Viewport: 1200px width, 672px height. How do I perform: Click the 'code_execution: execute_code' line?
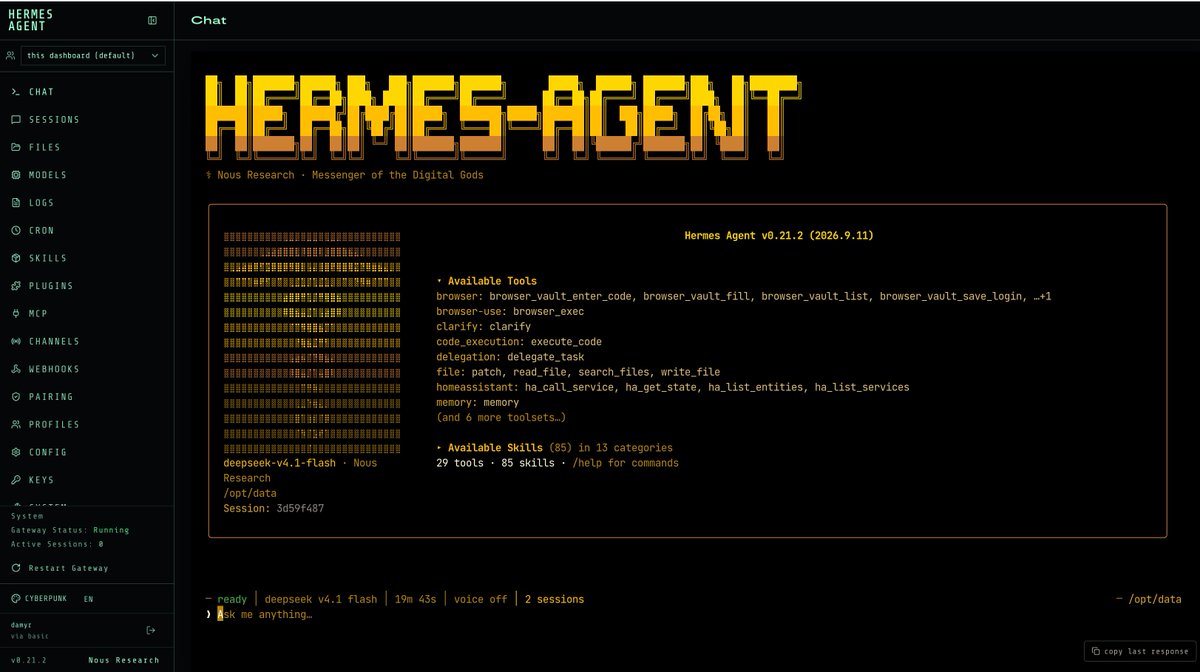point(519,341)
